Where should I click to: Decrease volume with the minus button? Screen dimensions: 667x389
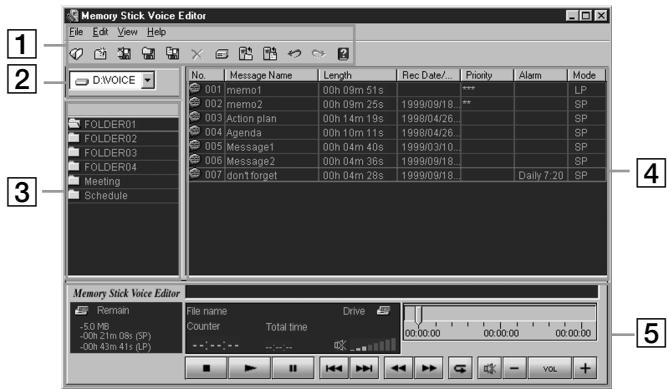coord(515,368)
